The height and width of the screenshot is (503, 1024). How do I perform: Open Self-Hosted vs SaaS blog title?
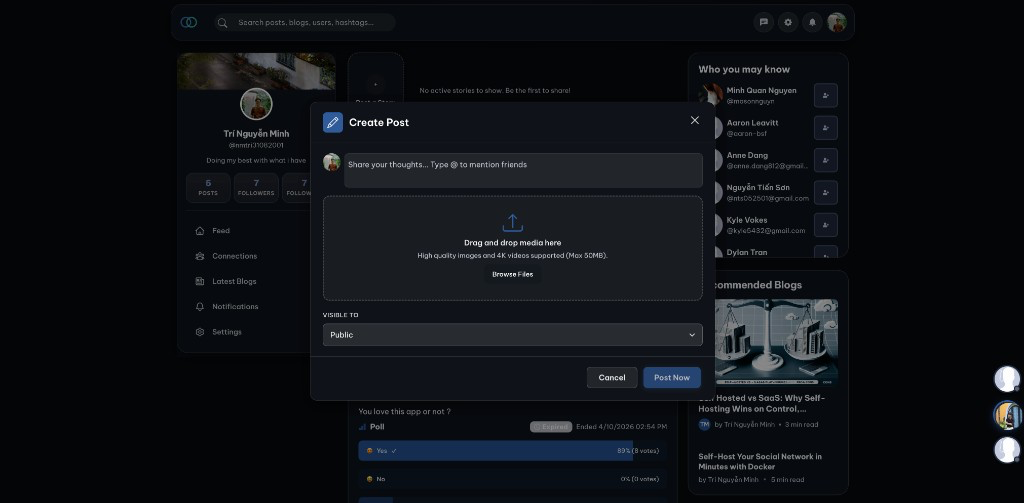point(762,403)
